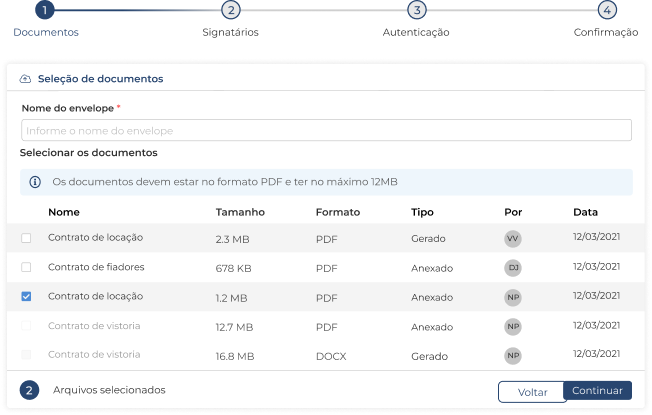Click the Nome column header
The height and width of the screenshot is (415, 652).
pos(64,212)
